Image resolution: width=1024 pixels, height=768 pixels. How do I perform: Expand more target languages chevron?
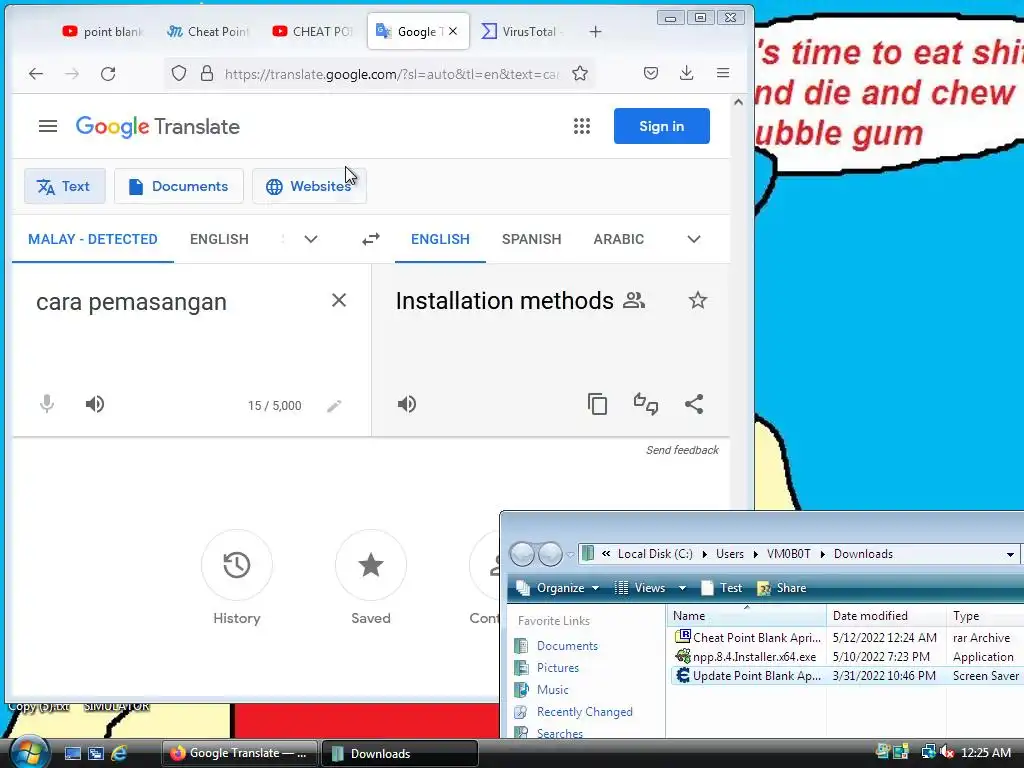coord(694,239)
